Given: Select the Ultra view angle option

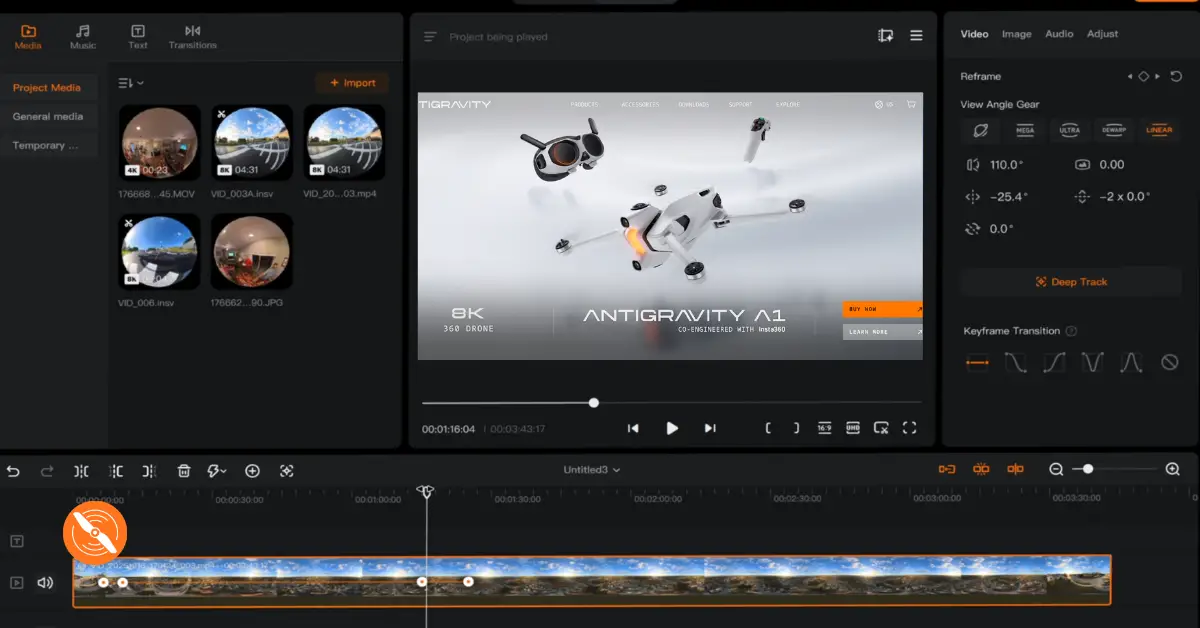Looking at the screenshot, I should pyautogui.click(x=1069, y=130).
